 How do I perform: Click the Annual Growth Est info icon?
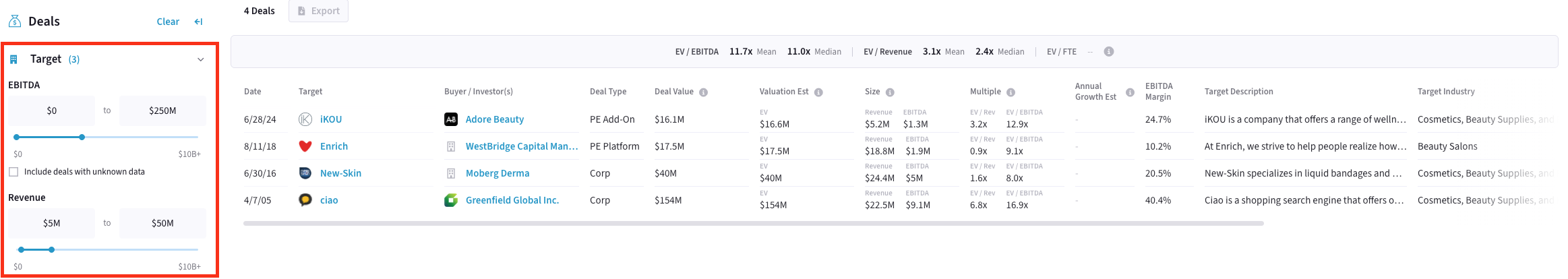(1130, 92)
